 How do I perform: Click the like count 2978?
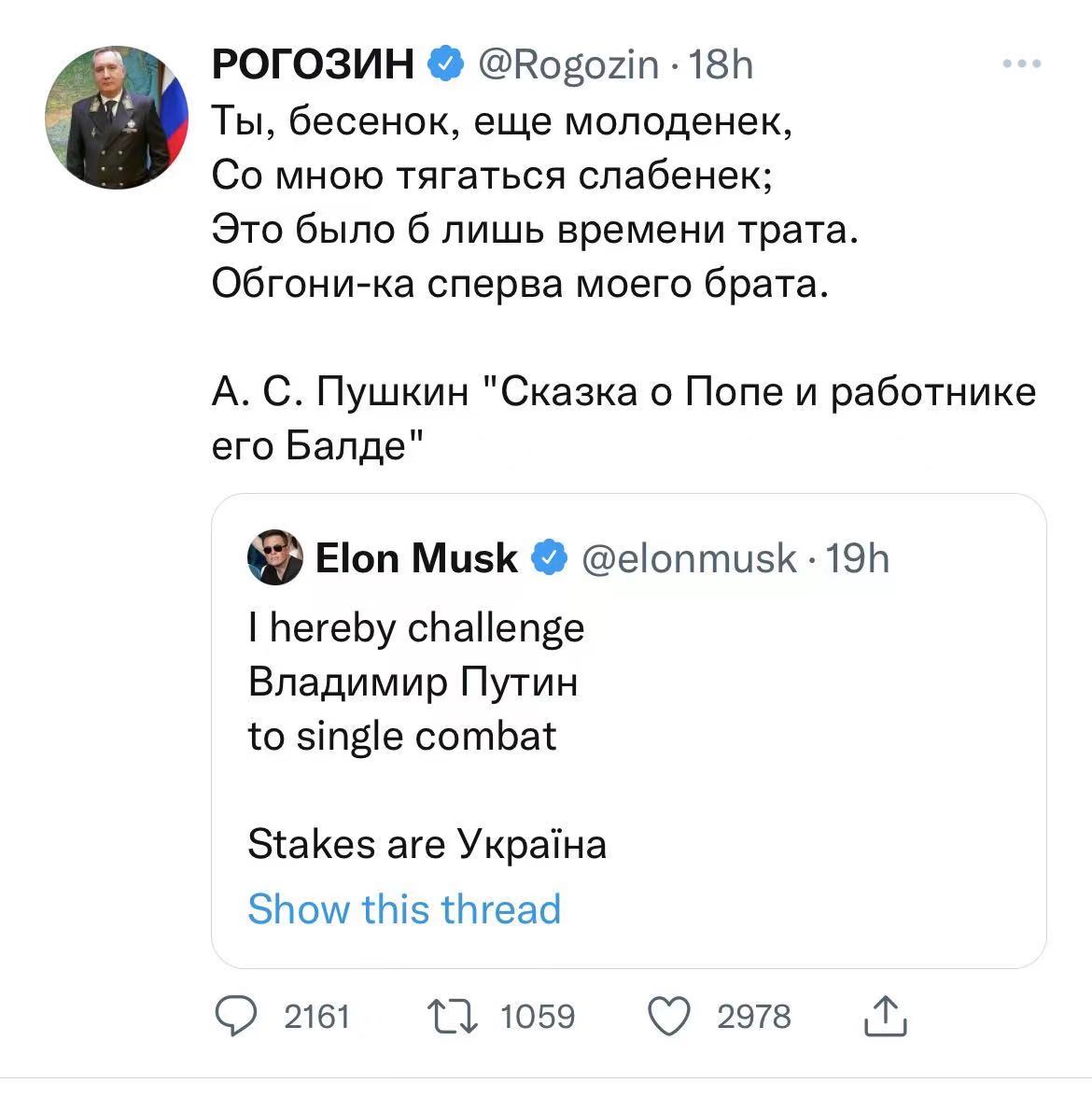tap(753, 1018)
